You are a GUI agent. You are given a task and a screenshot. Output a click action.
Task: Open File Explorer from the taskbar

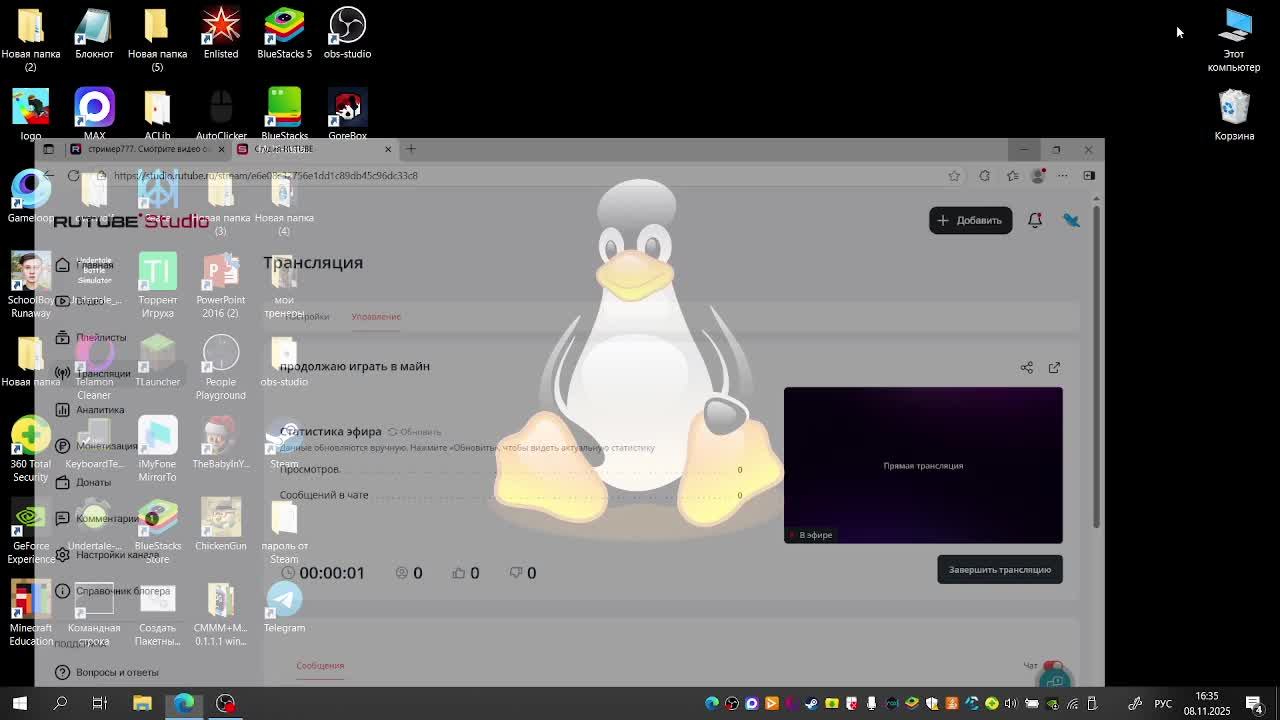[142, 703]
